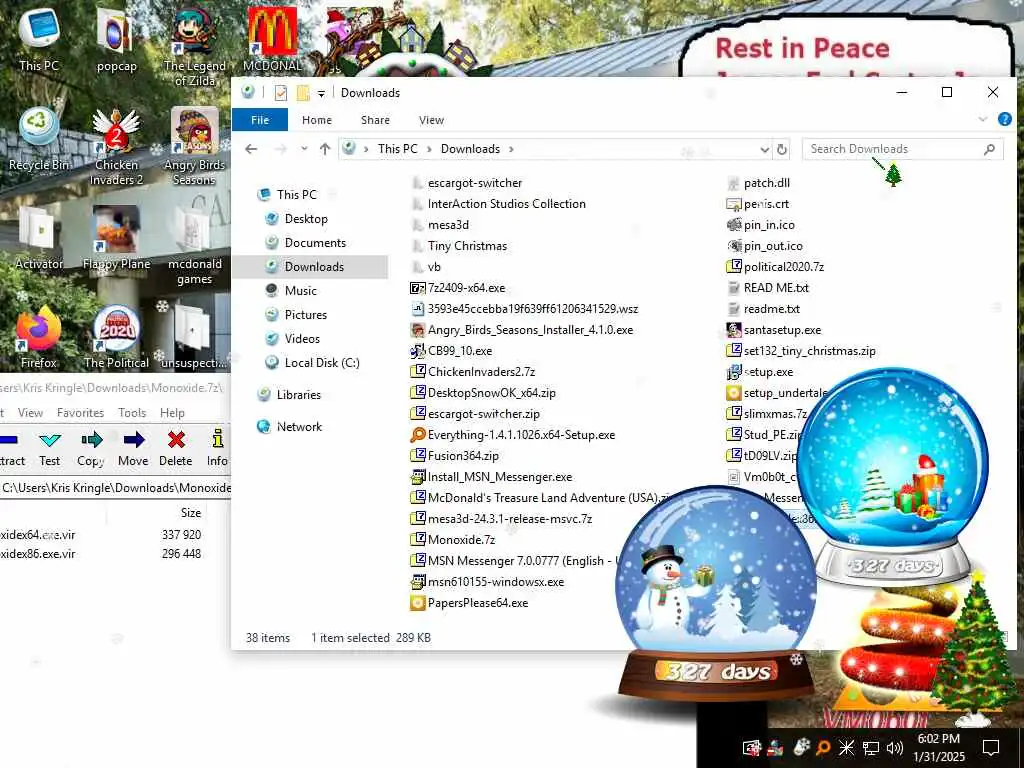Switch to the View ribbon tab
The width and height of the screenshot is (1024, 768).
click(x=431, y=120)
